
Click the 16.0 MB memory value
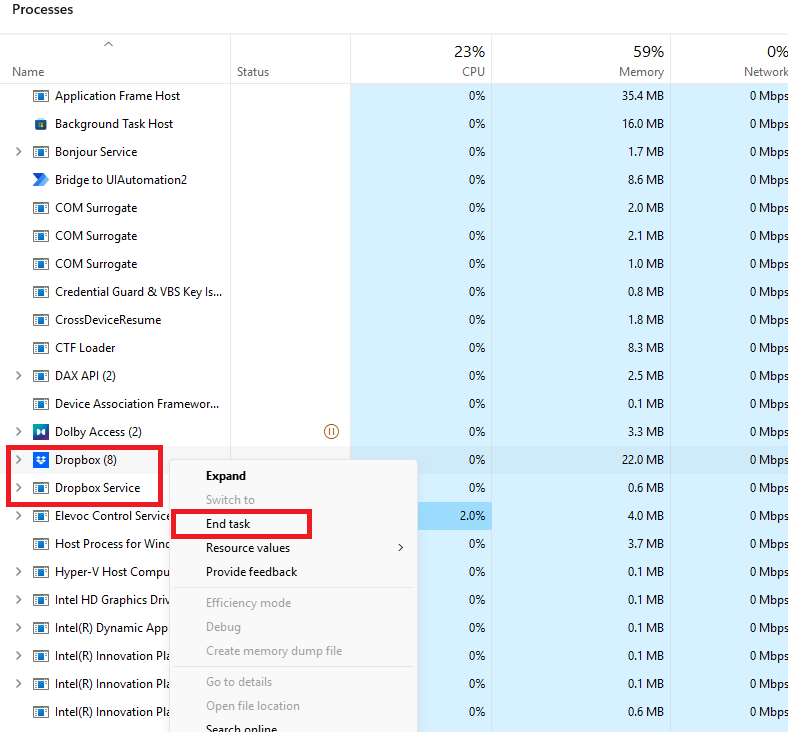(643, 124)
